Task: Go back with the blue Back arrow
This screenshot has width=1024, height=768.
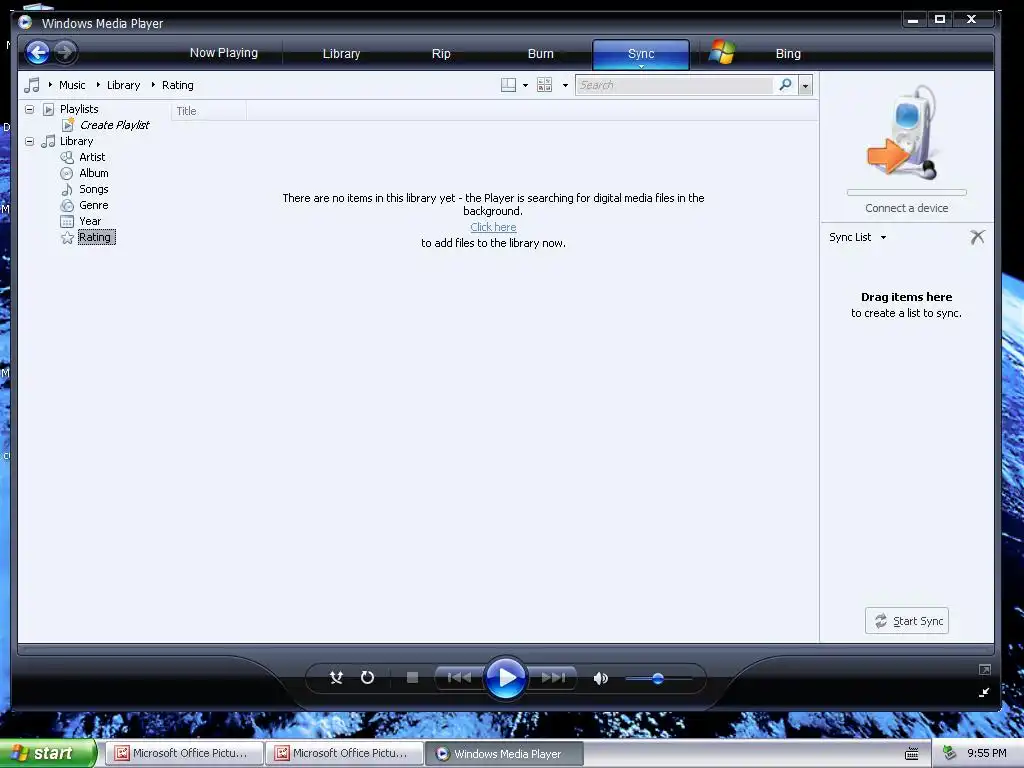Action: coord(38,52)
